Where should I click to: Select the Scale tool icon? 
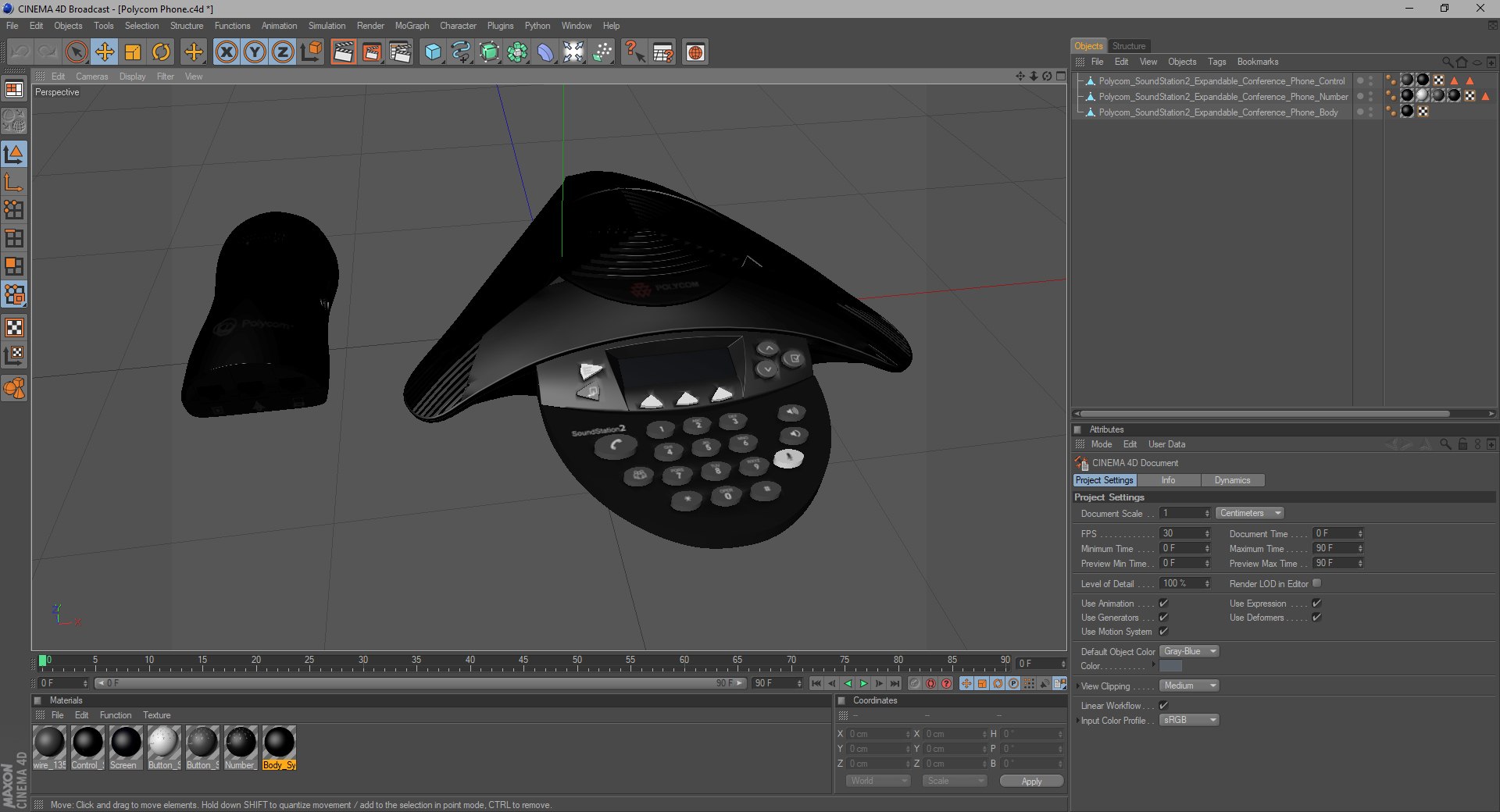pos(133,52)
